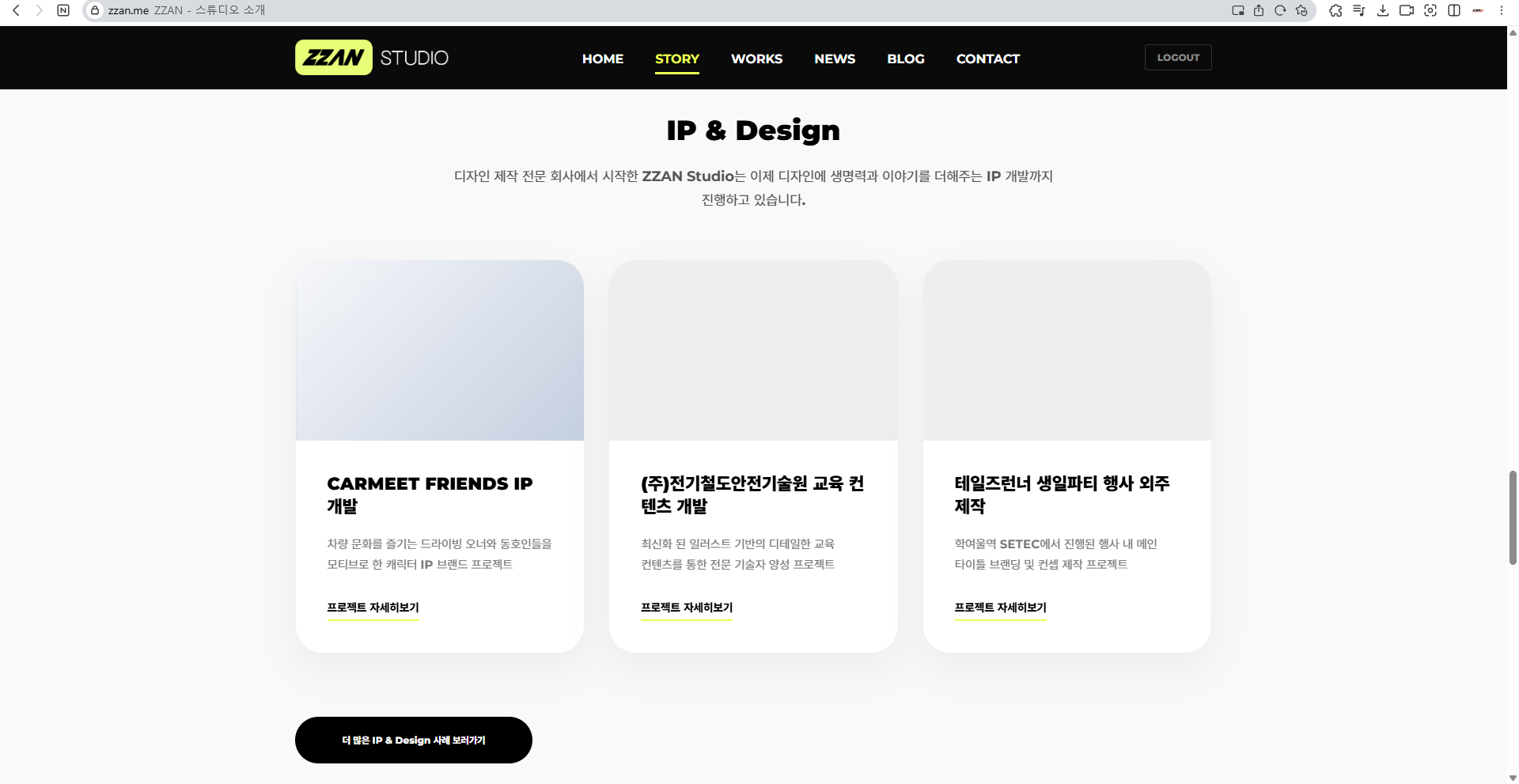Open picture-in-picture icon in address bar
Screen dimensions: 1519x784
pos(1238,10)
